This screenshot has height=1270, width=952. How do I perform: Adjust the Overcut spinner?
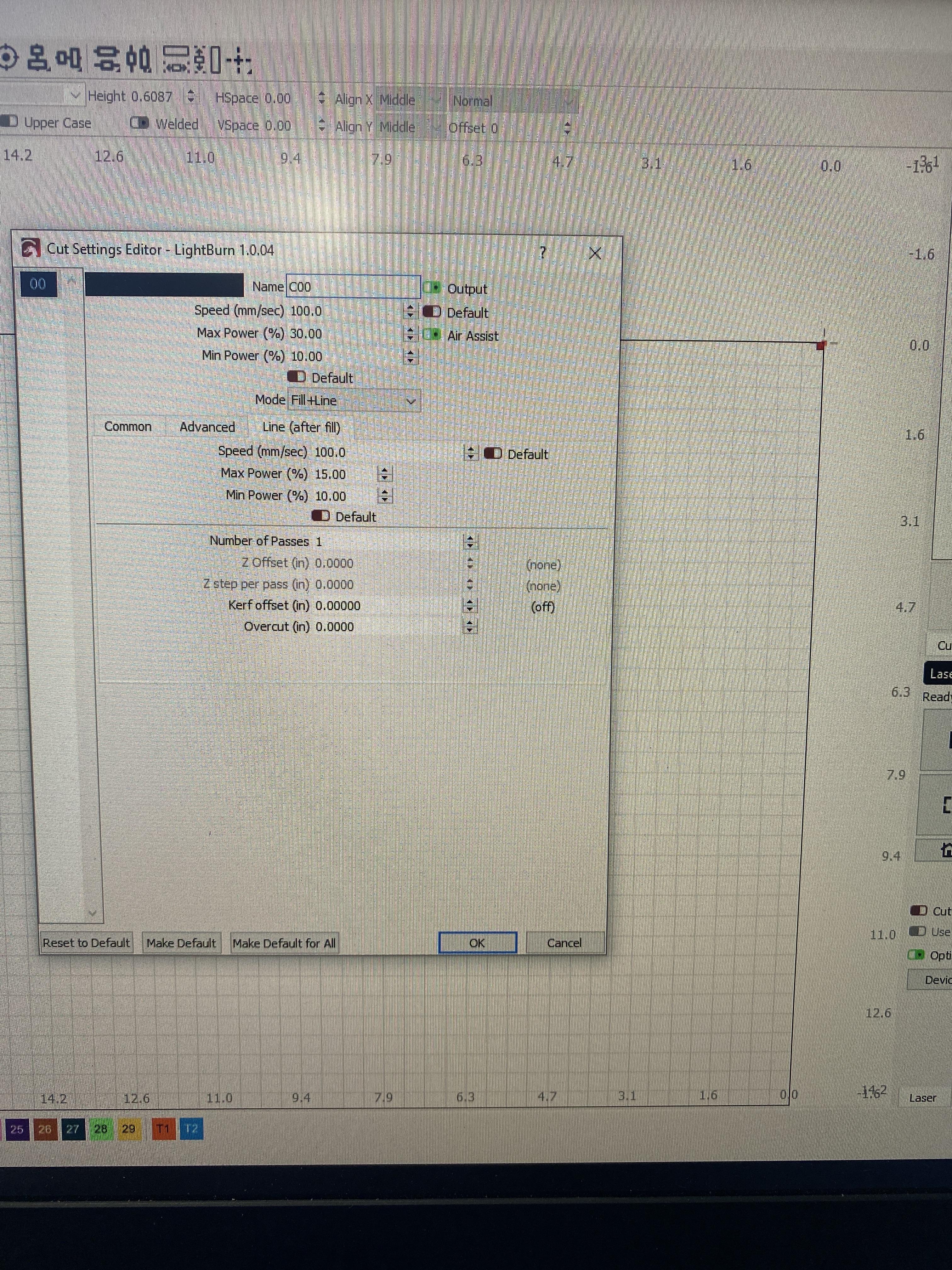[x=470, y=626]
